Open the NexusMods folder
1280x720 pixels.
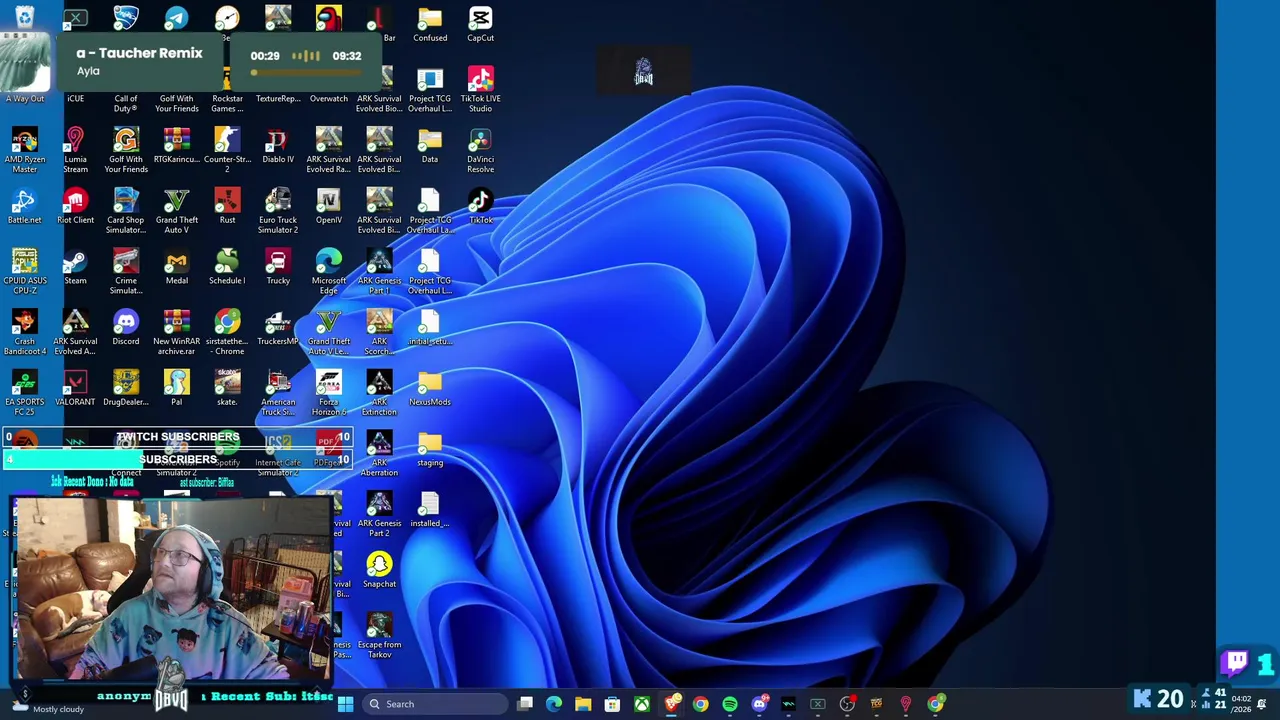tap(430, 388)
